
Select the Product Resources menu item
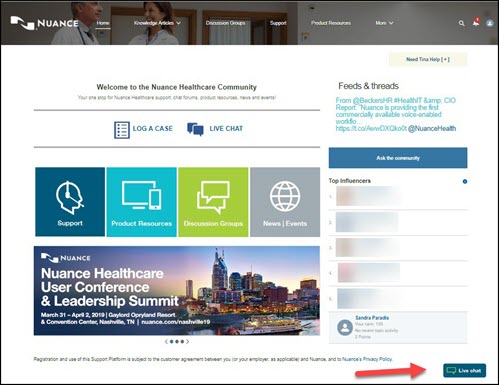click(331, 23)
